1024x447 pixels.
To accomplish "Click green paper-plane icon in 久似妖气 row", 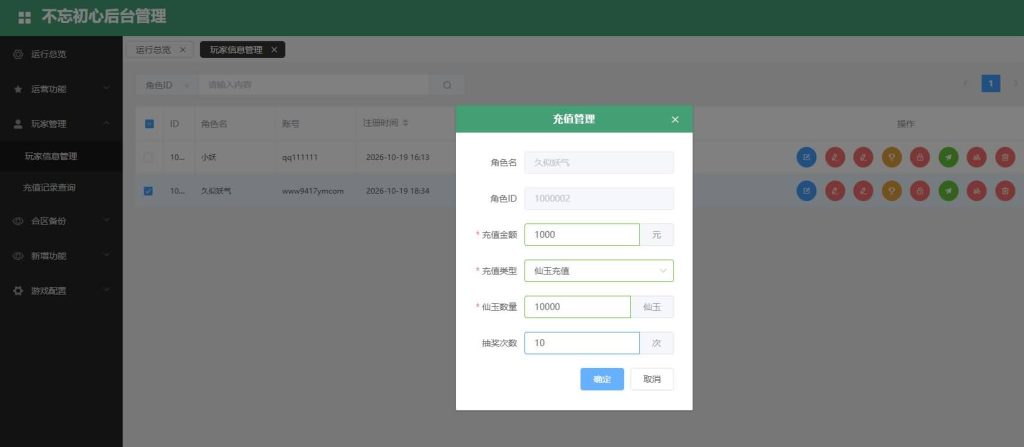I will pyautogui.click(x=948, y=190).
